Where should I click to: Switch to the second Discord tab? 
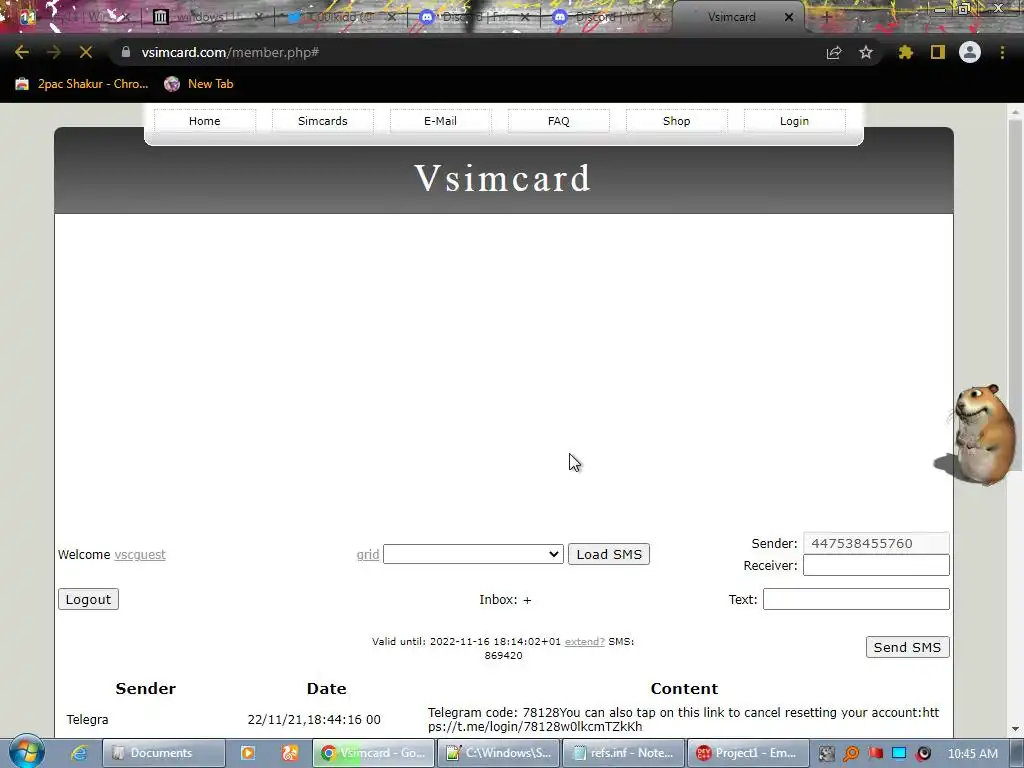click(606, 17)
